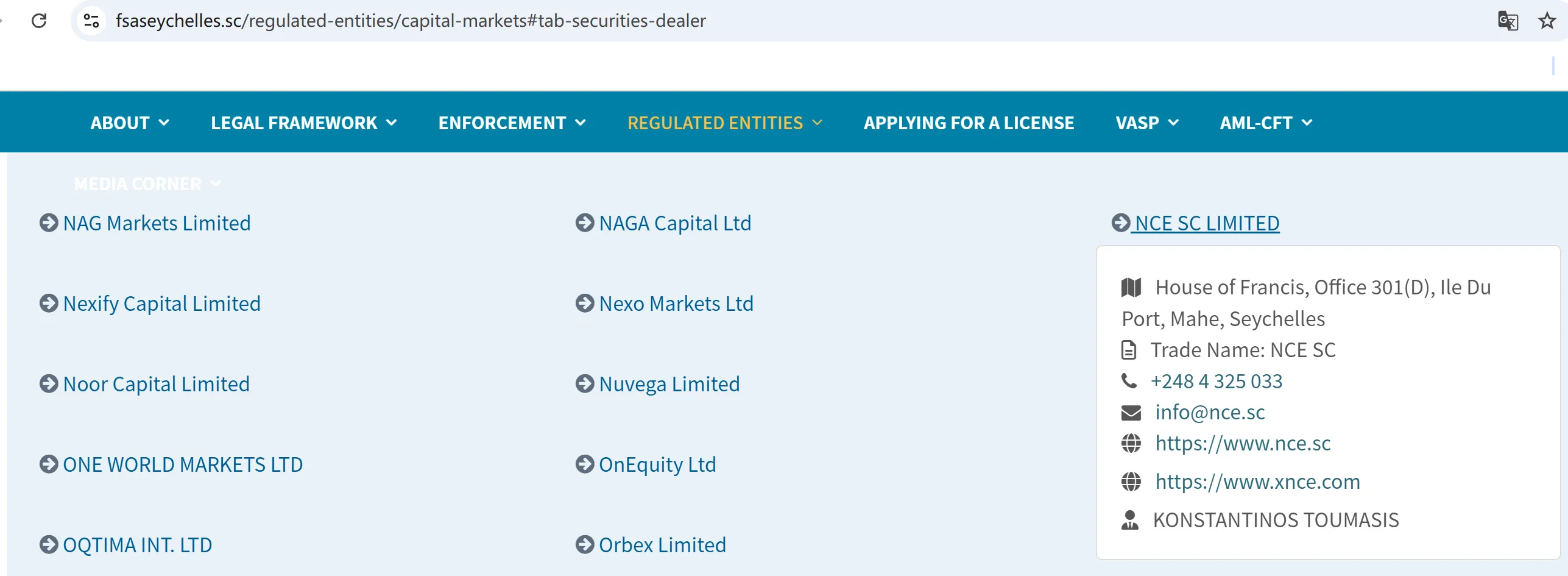
Task: Click the envelope icon beside info@nce.sc
Action: point(1131,413)
